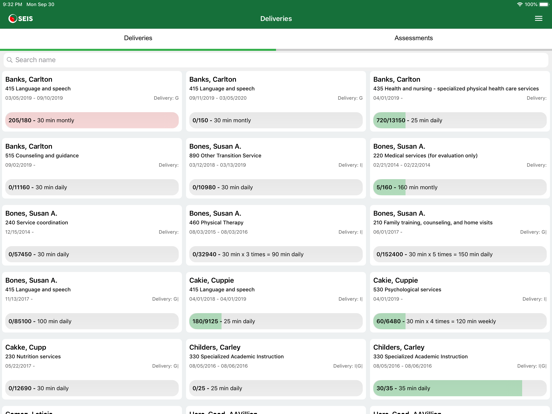The width and height of the screenshot is (552, 414).
Task: Select the 720/13150 25 min daily progress bar
Action: (x=460, y=120)
